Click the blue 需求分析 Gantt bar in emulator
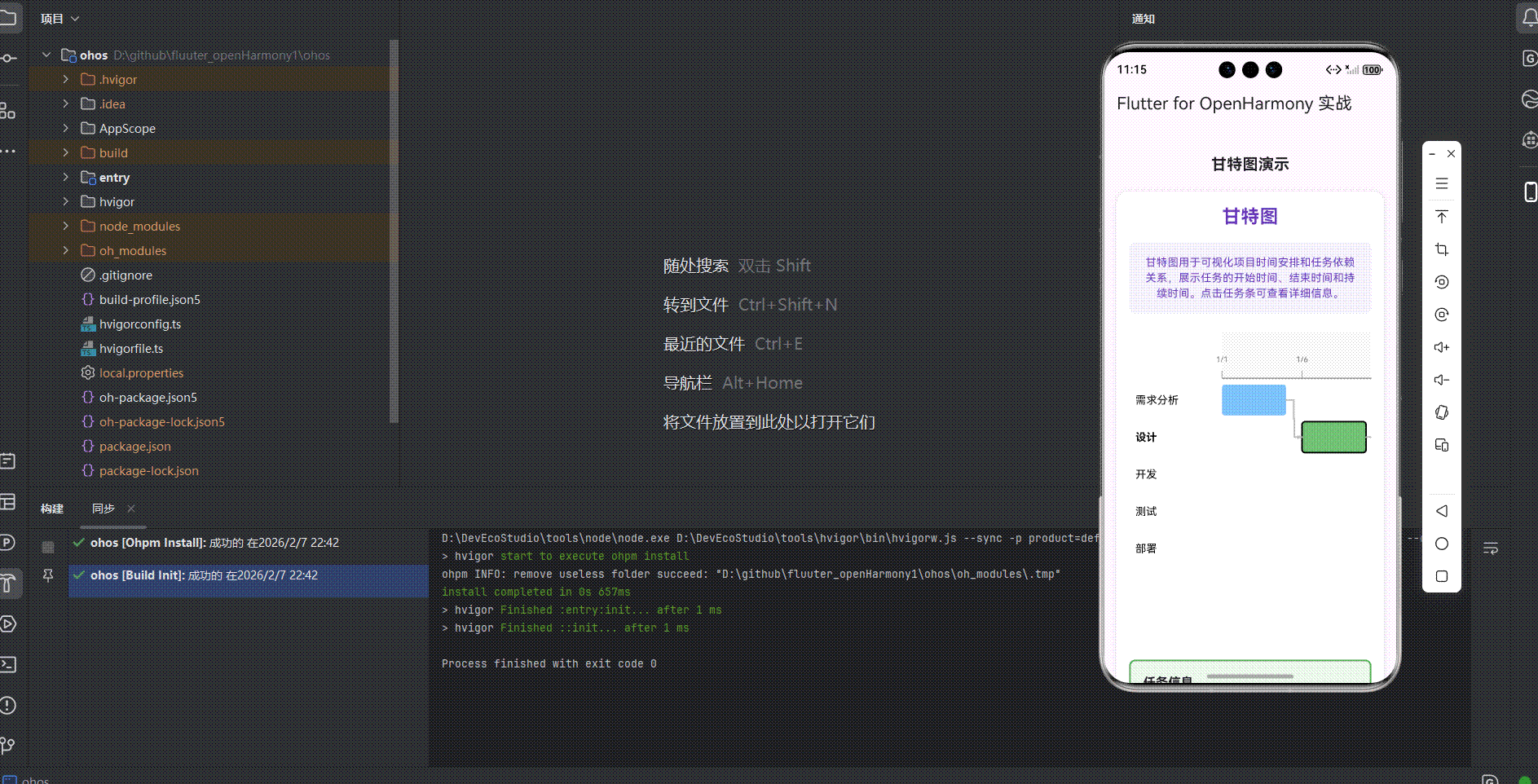This screenshot has height=784, width=1538. click(1254, 400)
